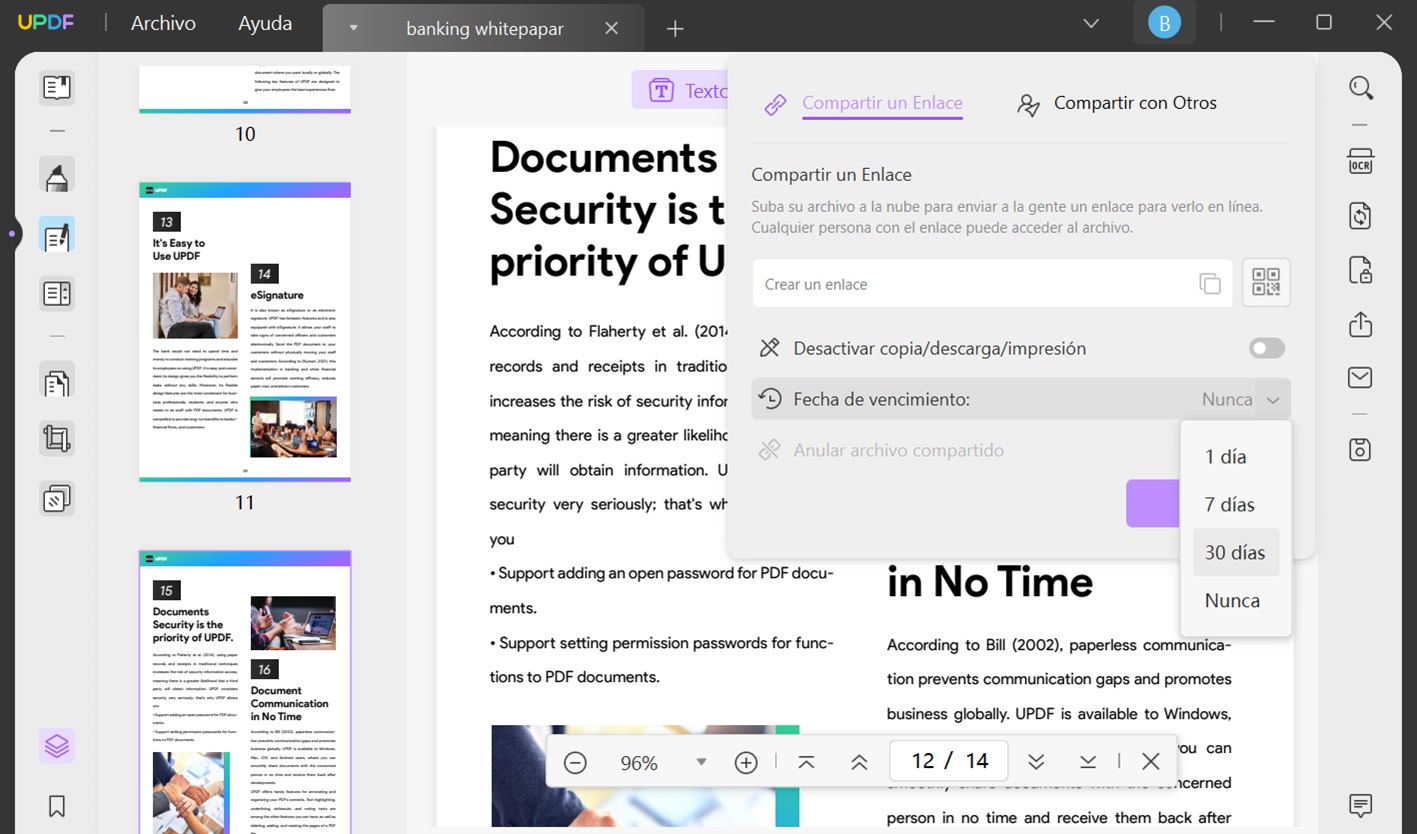
Task: Copy the created link icon
Action: click(1210, 284)
